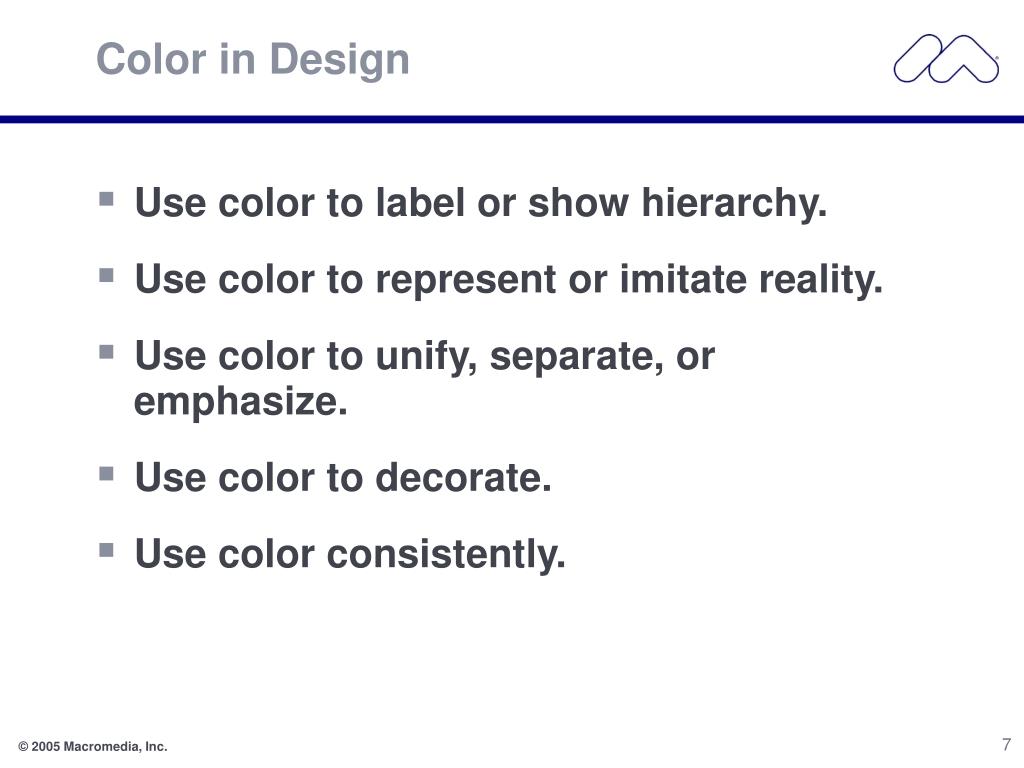Viewport: 1024px width, 768px height.
Task: Click the Macromedia logo in the corner
Action: coord(946,59)
